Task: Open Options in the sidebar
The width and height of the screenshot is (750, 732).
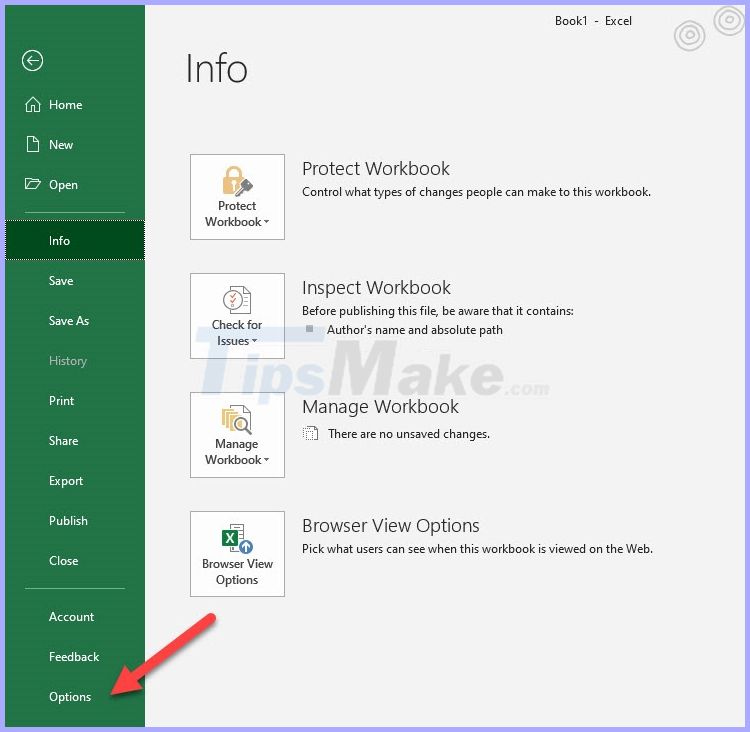Action: point(70,697)
